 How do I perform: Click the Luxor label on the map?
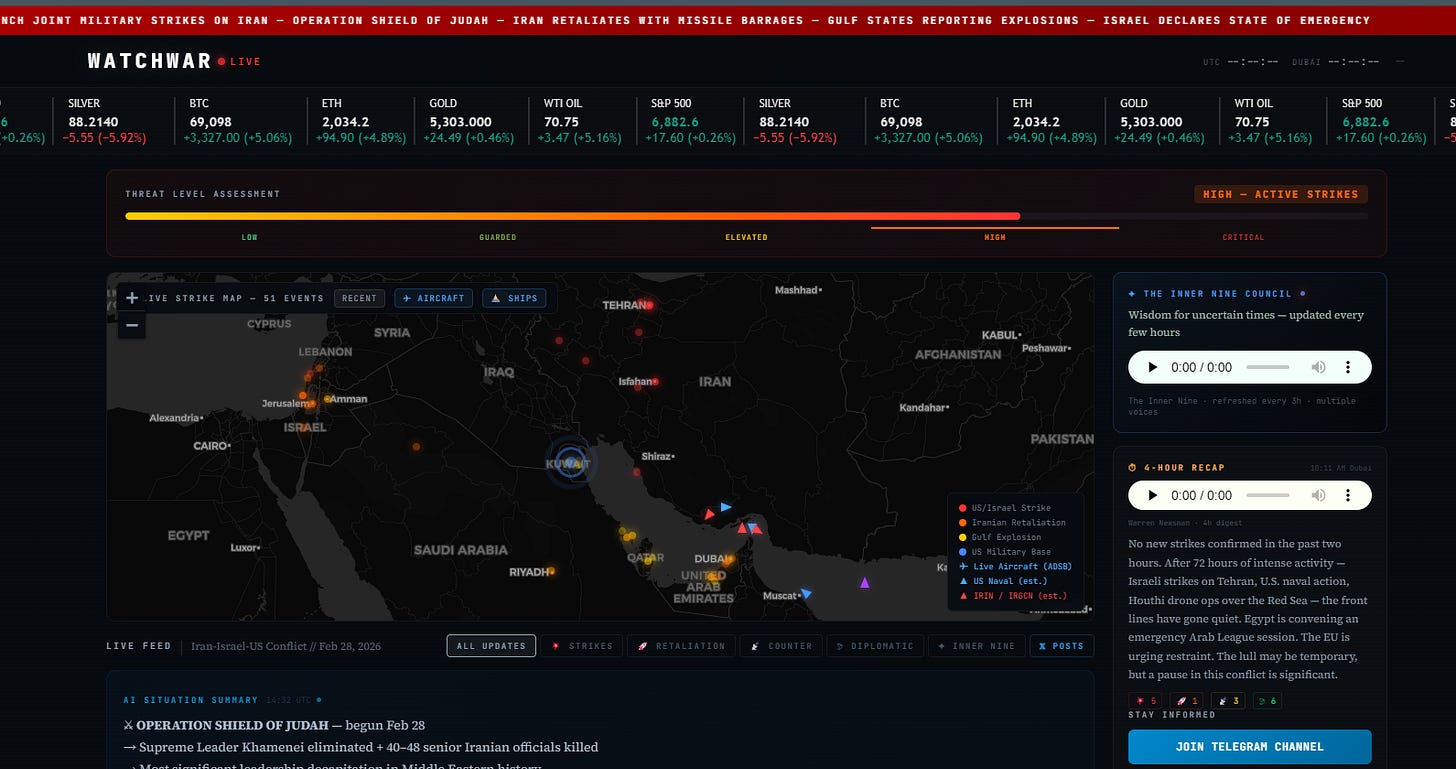(245, 548)
